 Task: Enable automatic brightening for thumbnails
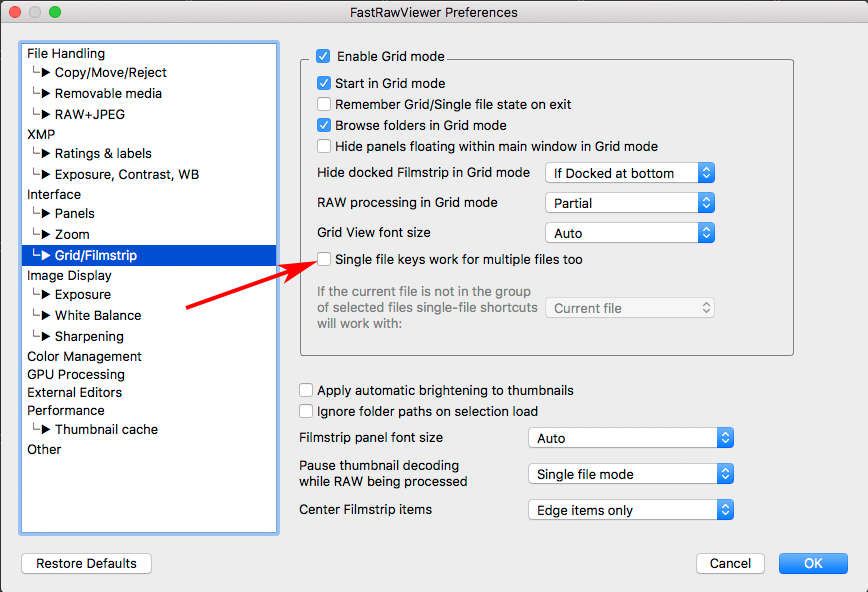[x=307, y=391]
